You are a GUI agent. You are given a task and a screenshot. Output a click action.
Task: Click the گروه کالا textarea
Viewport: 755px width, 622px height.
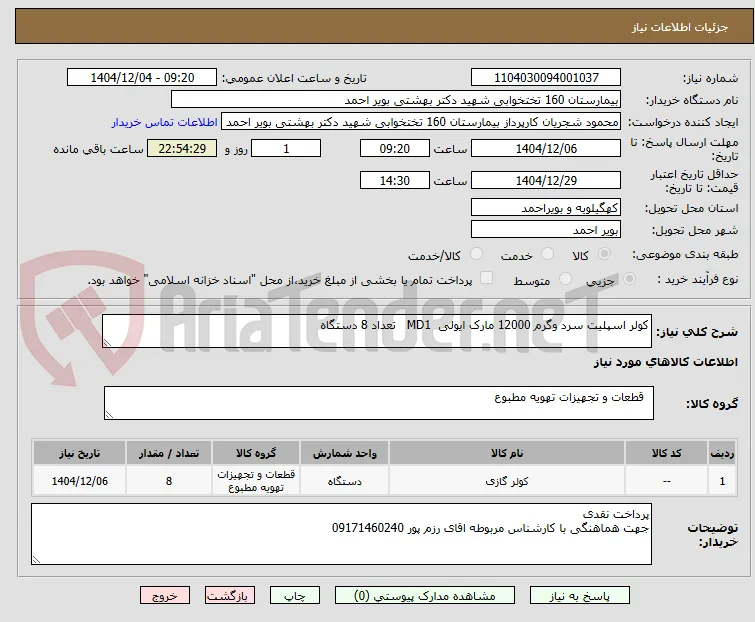coord(378,403)
